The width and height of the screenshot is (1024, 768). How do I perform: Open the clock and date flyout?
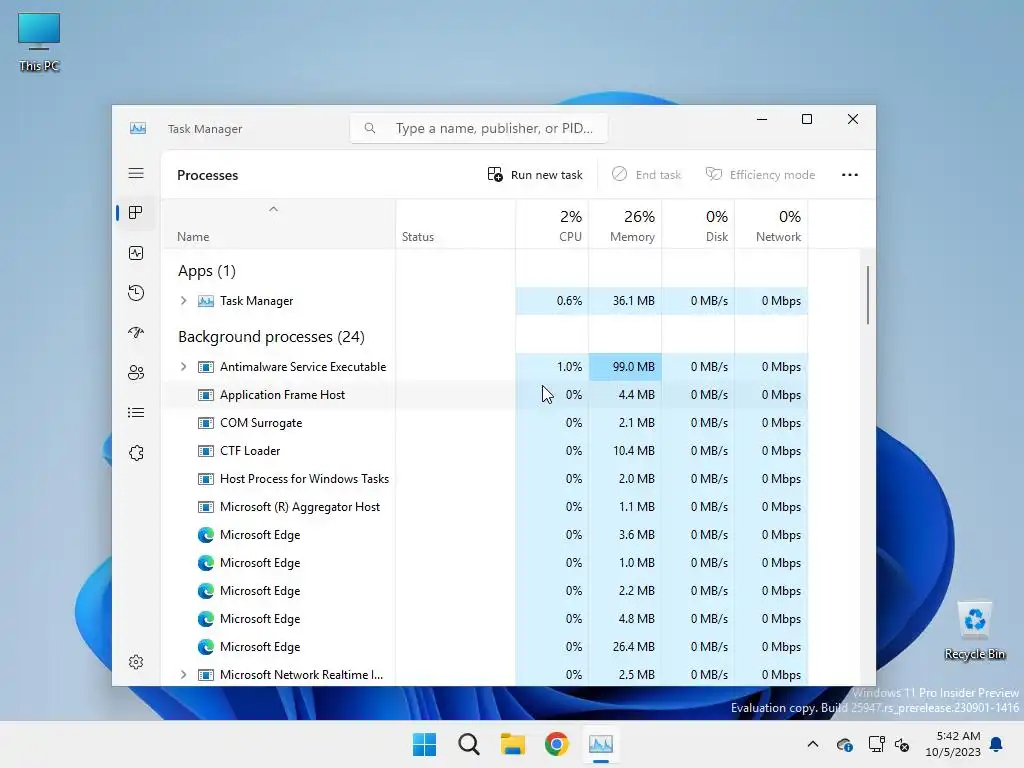pyautogui.click(x=953, y=744)
